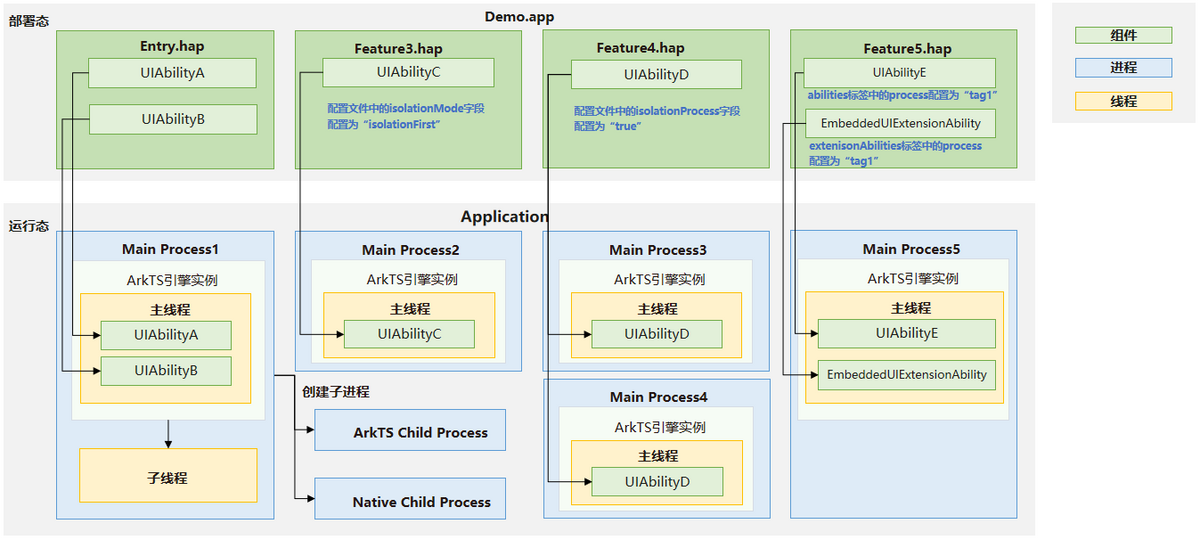
Task: Click UIAbilityC in Feature3.hap
Action: 408,73
